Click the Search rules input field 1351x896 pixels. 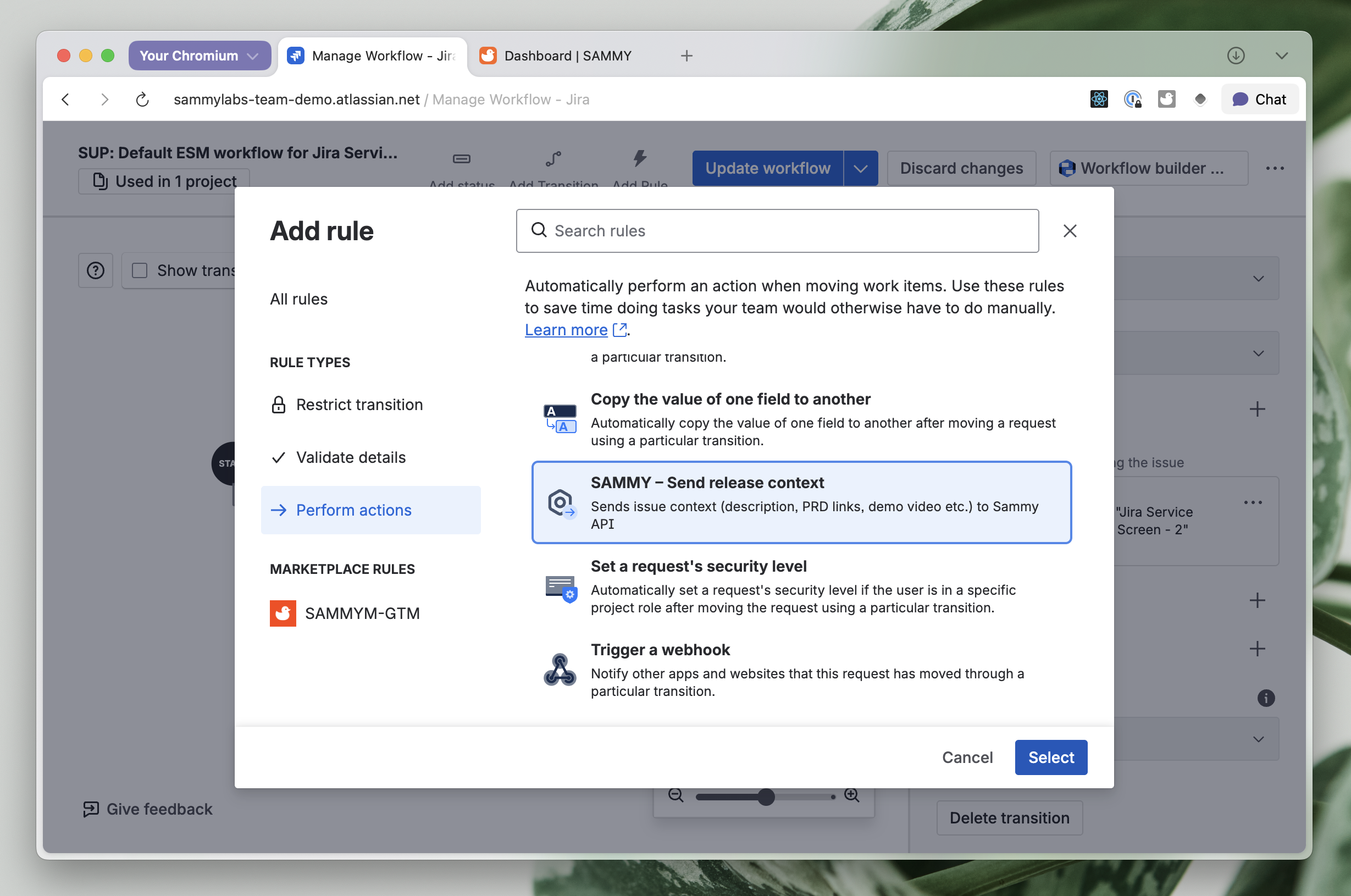click(x=777, y=231)
